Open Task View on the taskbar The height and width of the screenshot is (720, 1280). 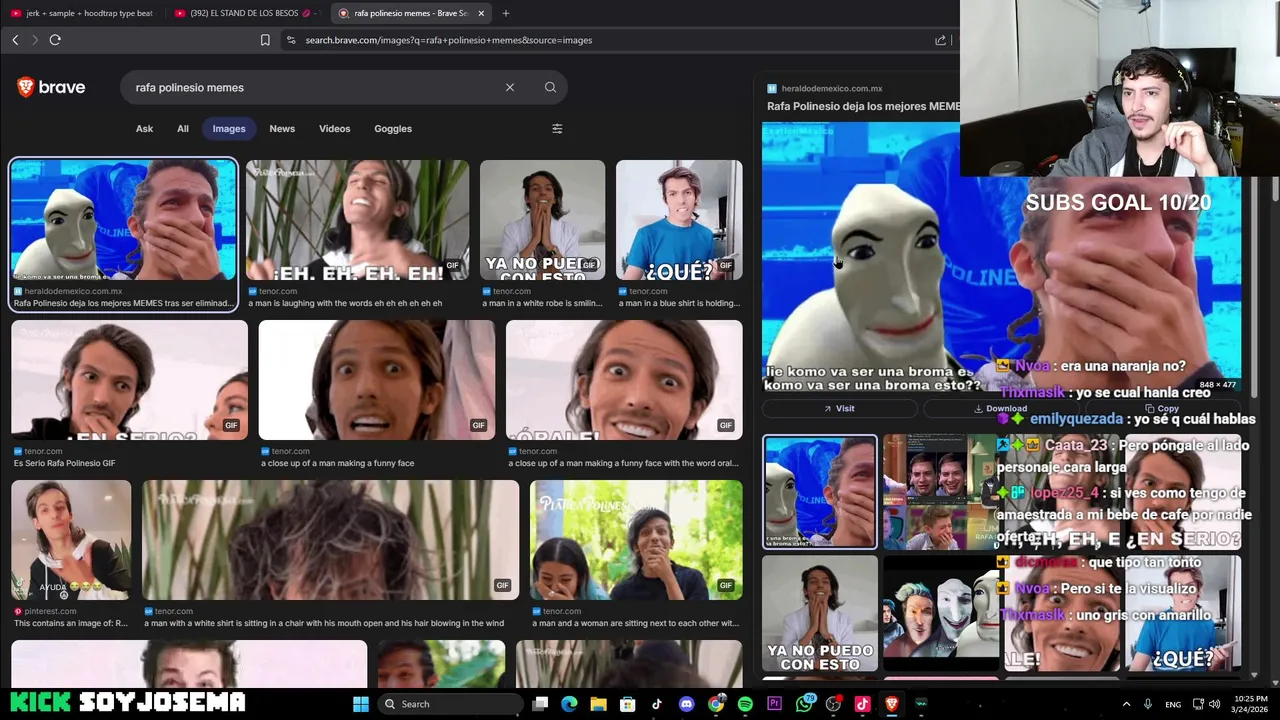(540, 704)
